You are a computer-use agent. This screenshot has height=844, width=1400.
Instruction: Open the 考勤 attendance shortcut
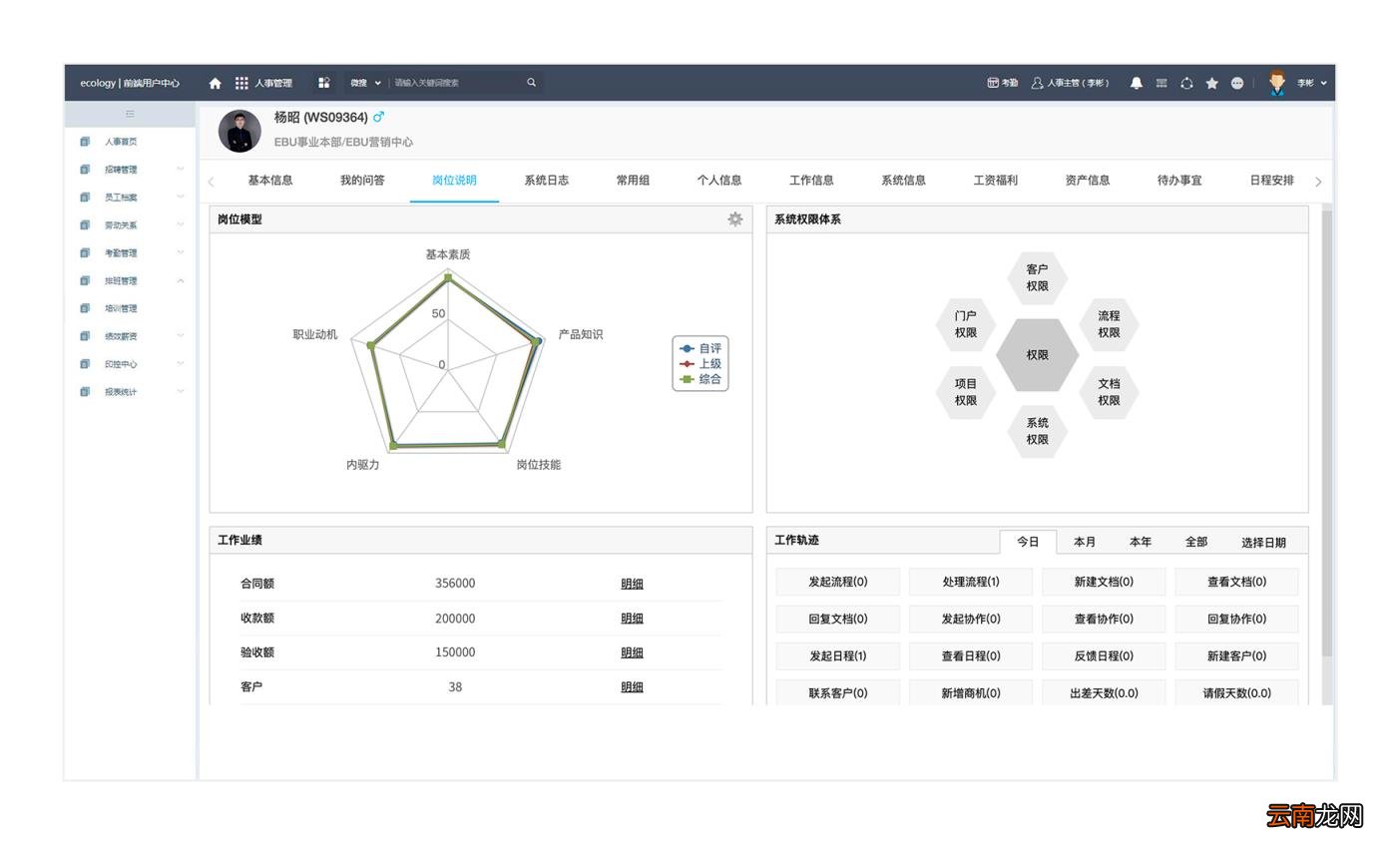pyautogui.click(x=1002, y=83)
